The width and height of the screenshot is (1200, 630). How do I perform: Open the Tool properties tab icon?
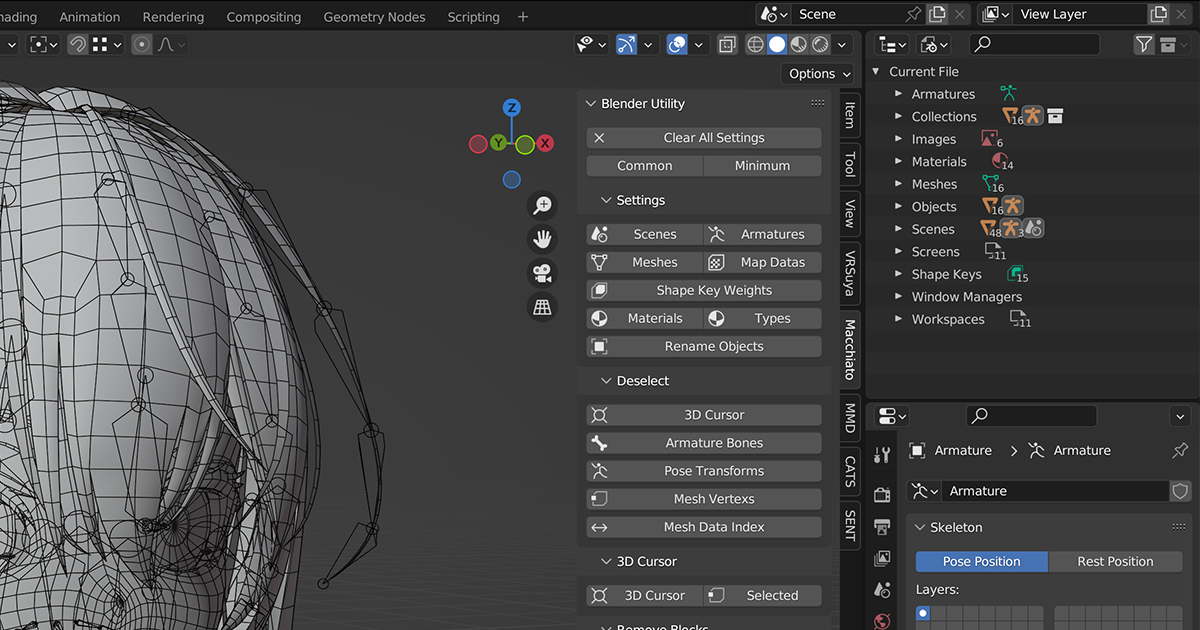[x=882, y=455]
